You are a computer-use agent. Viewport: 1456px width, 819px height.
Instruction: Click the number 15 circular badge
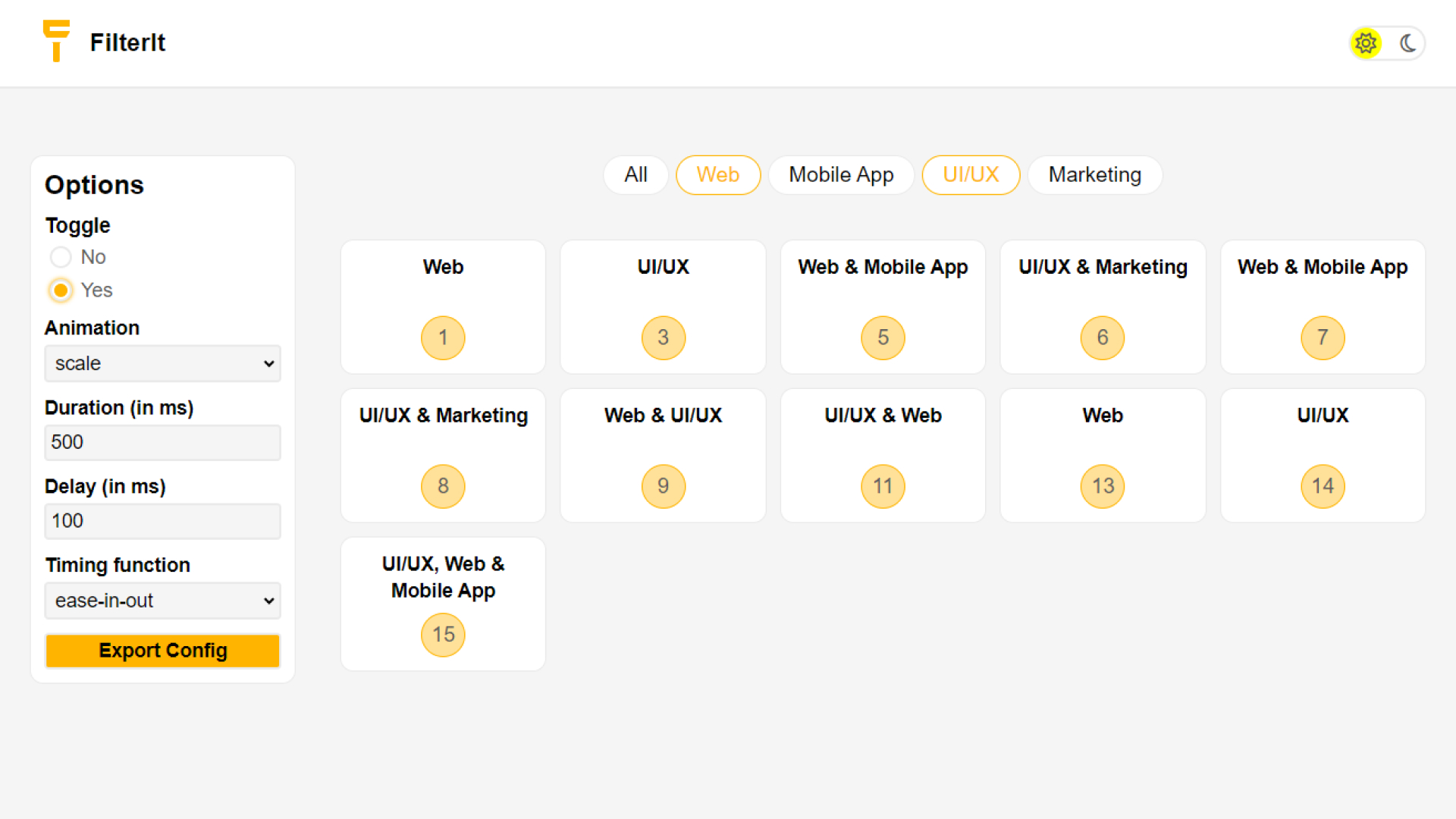coord(443,634)
